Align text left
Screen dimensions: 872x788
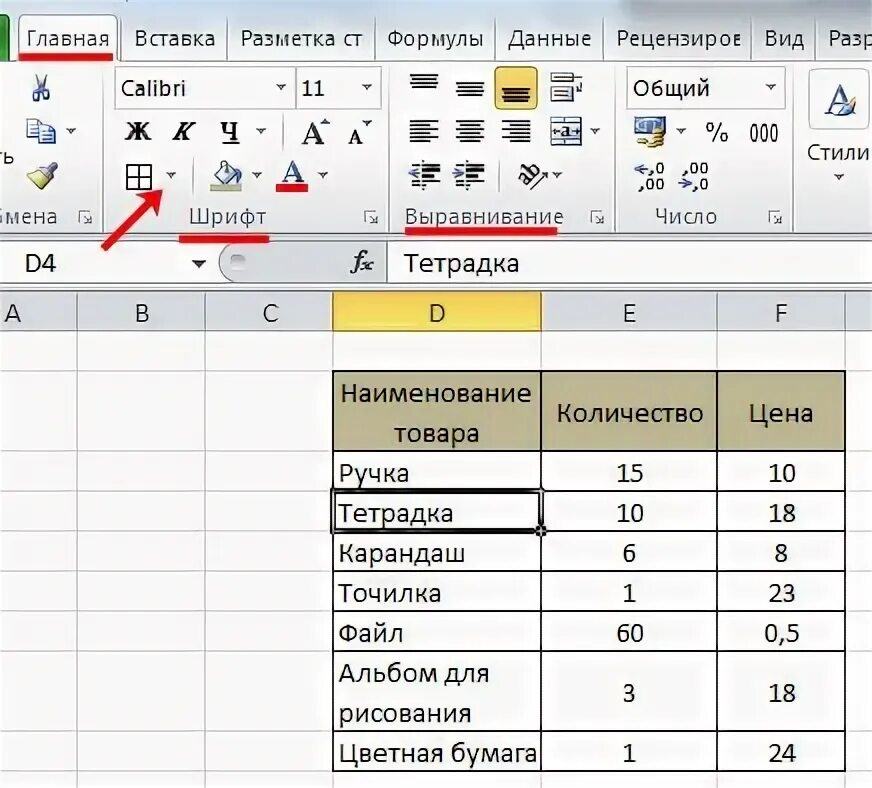pyautogui.click(x=424, y=132)
